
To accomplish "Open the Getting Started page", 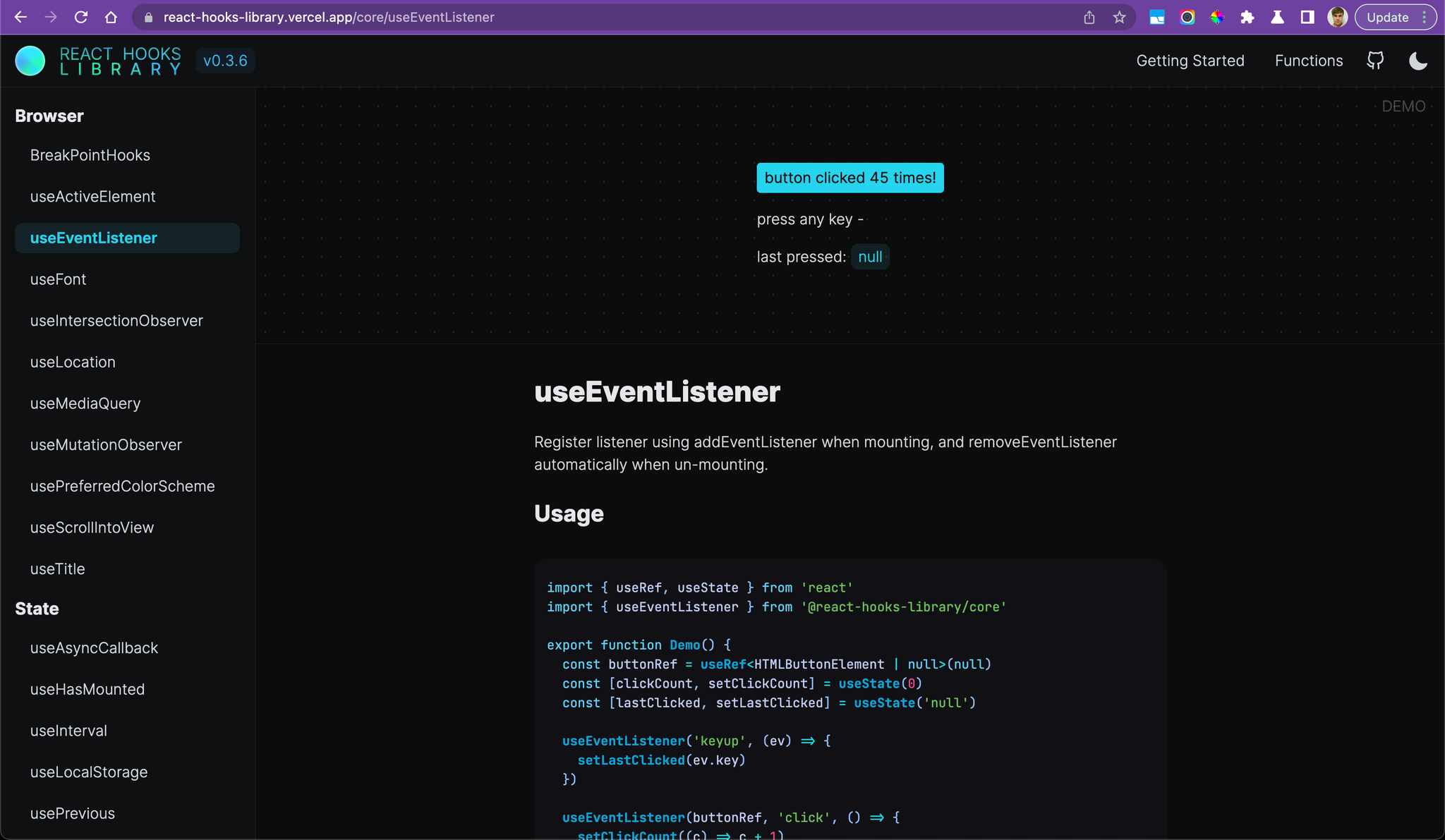I will (x=1190, y=61).
